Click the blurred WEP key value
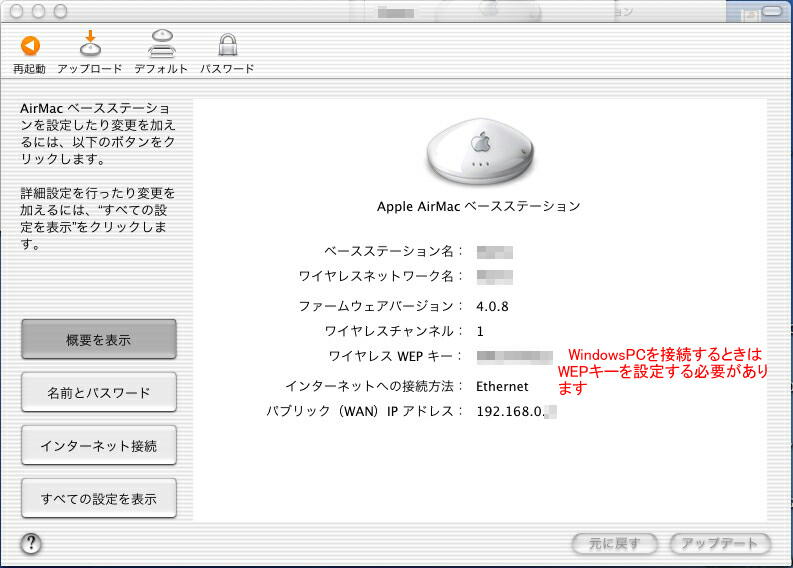Viewport: 793px width, 568px height. (x=514, y=357)
